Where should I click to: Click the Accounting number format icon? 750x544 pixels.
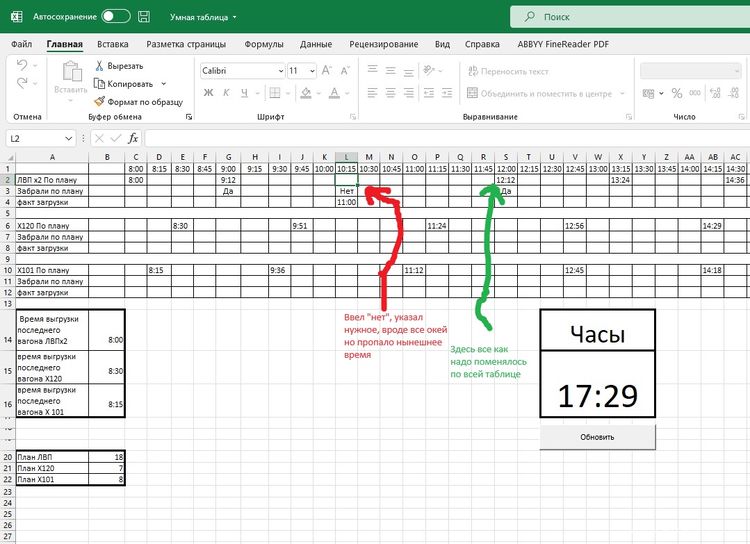[649, 93]
